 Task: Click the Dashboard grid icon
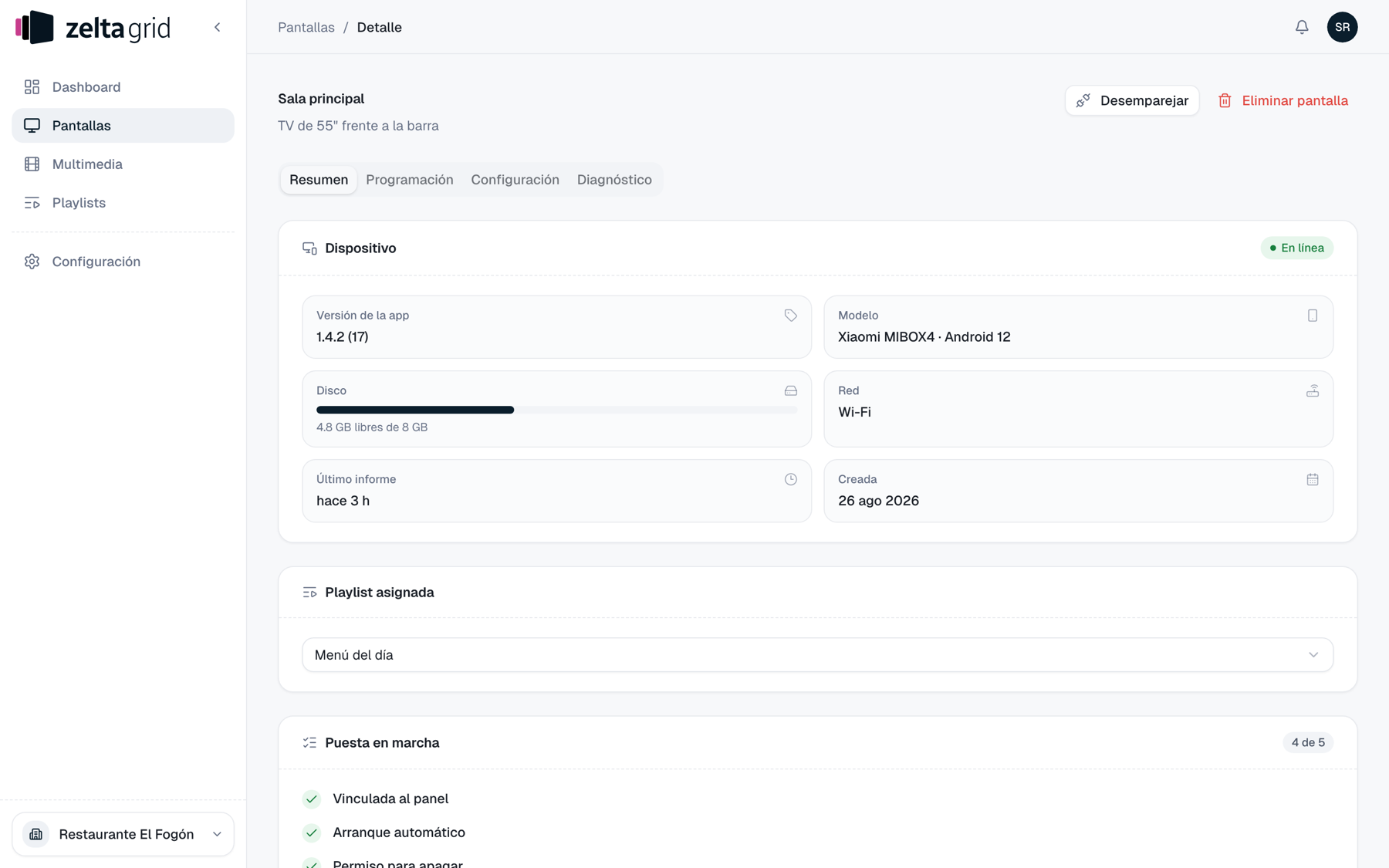(32, 87)
